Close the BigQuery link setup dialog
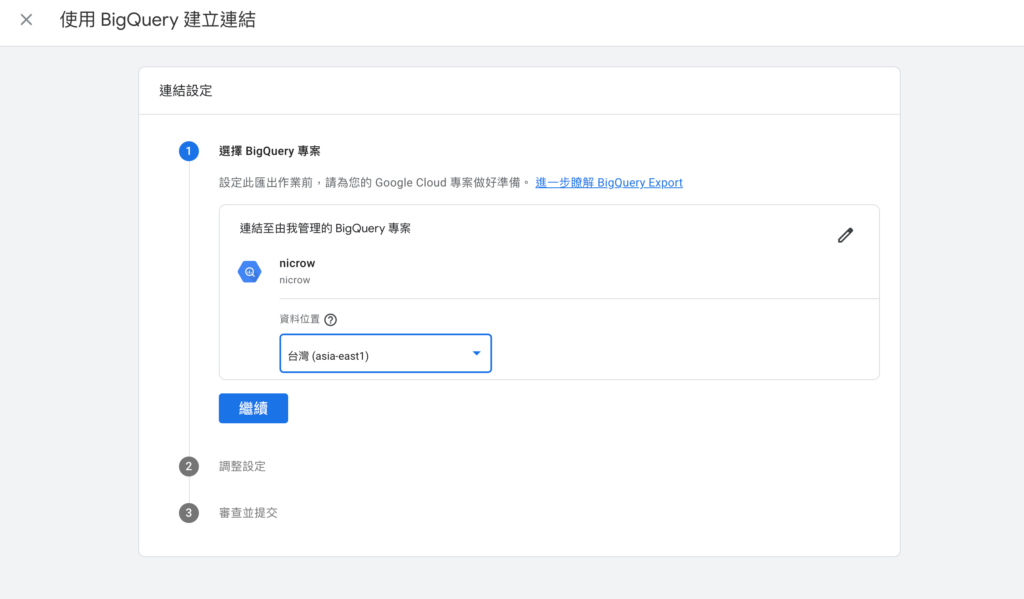 tap(26, 20)
